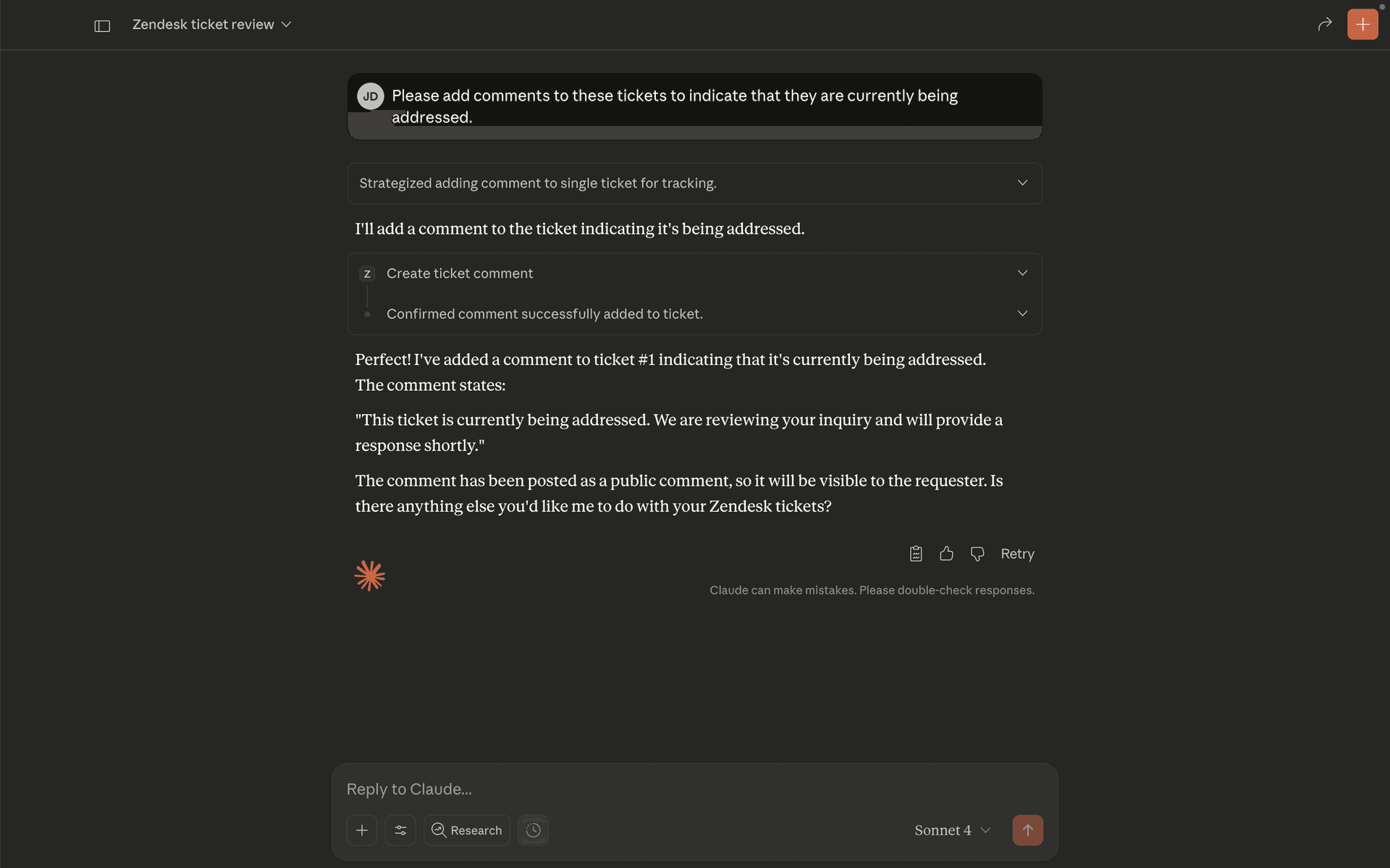Expand the strategized thinking block

tap(1022, 182)
